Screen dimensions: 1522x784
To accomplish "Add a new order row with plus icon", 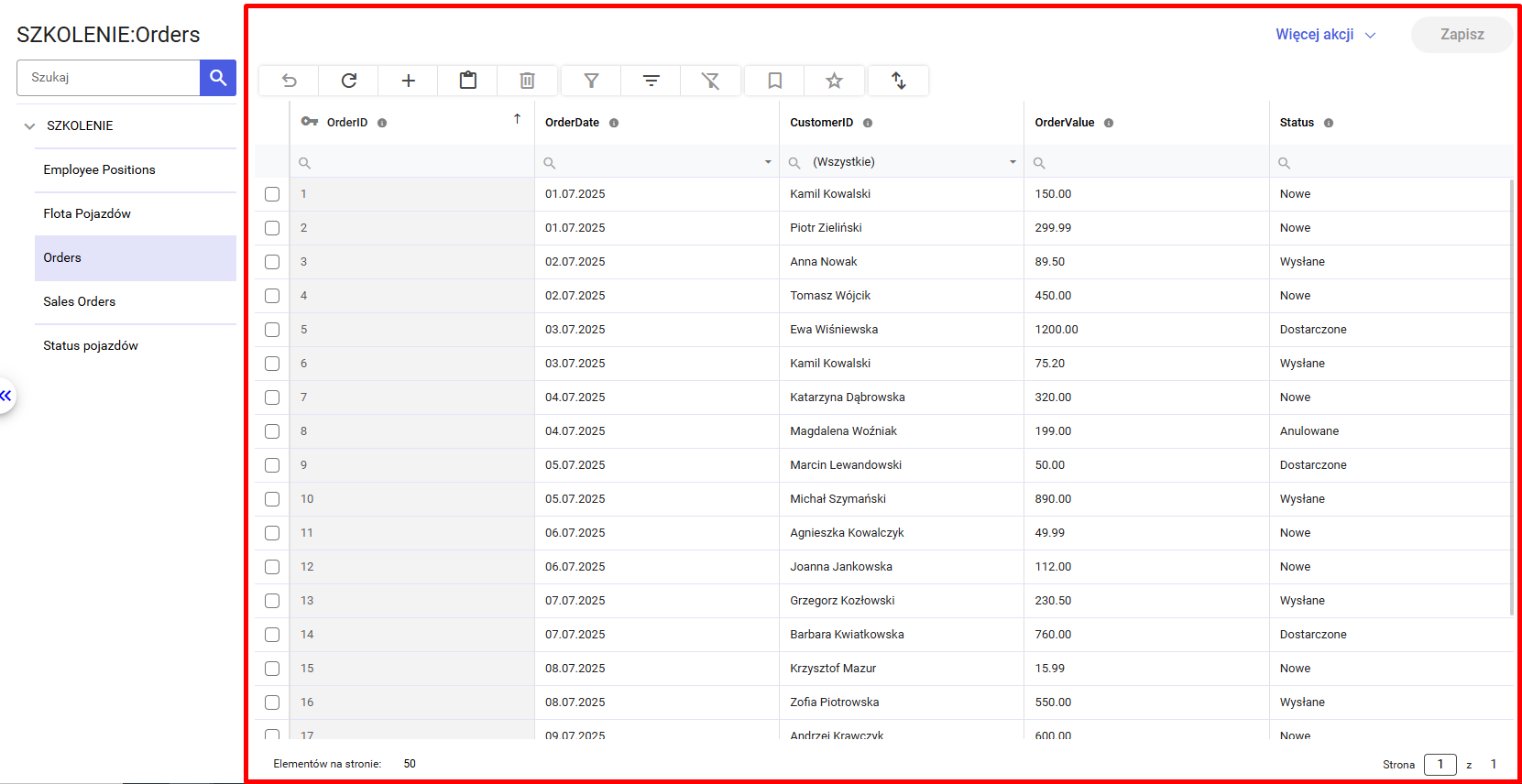I will click(x=409, y=81).
